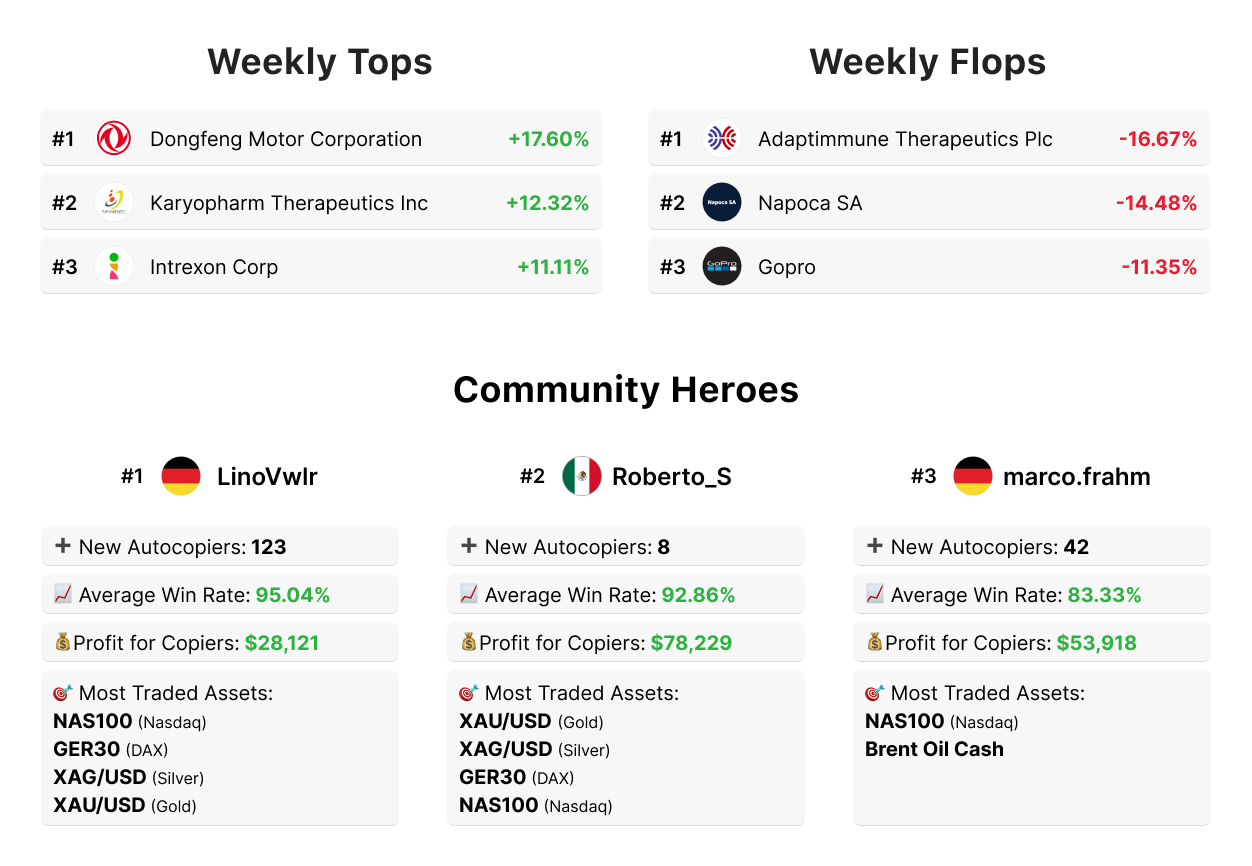Image resolution: width=1252 pixels, height=866 pixels.
Task: Click the target icon in LinoVwlr's Most Traded Assets
Action: click(63, 692)
